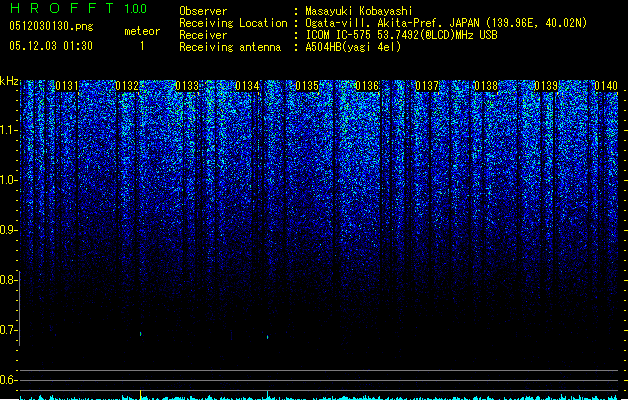Click the 0134 time marker
This screenshot has width=629, height=400.
247,86
